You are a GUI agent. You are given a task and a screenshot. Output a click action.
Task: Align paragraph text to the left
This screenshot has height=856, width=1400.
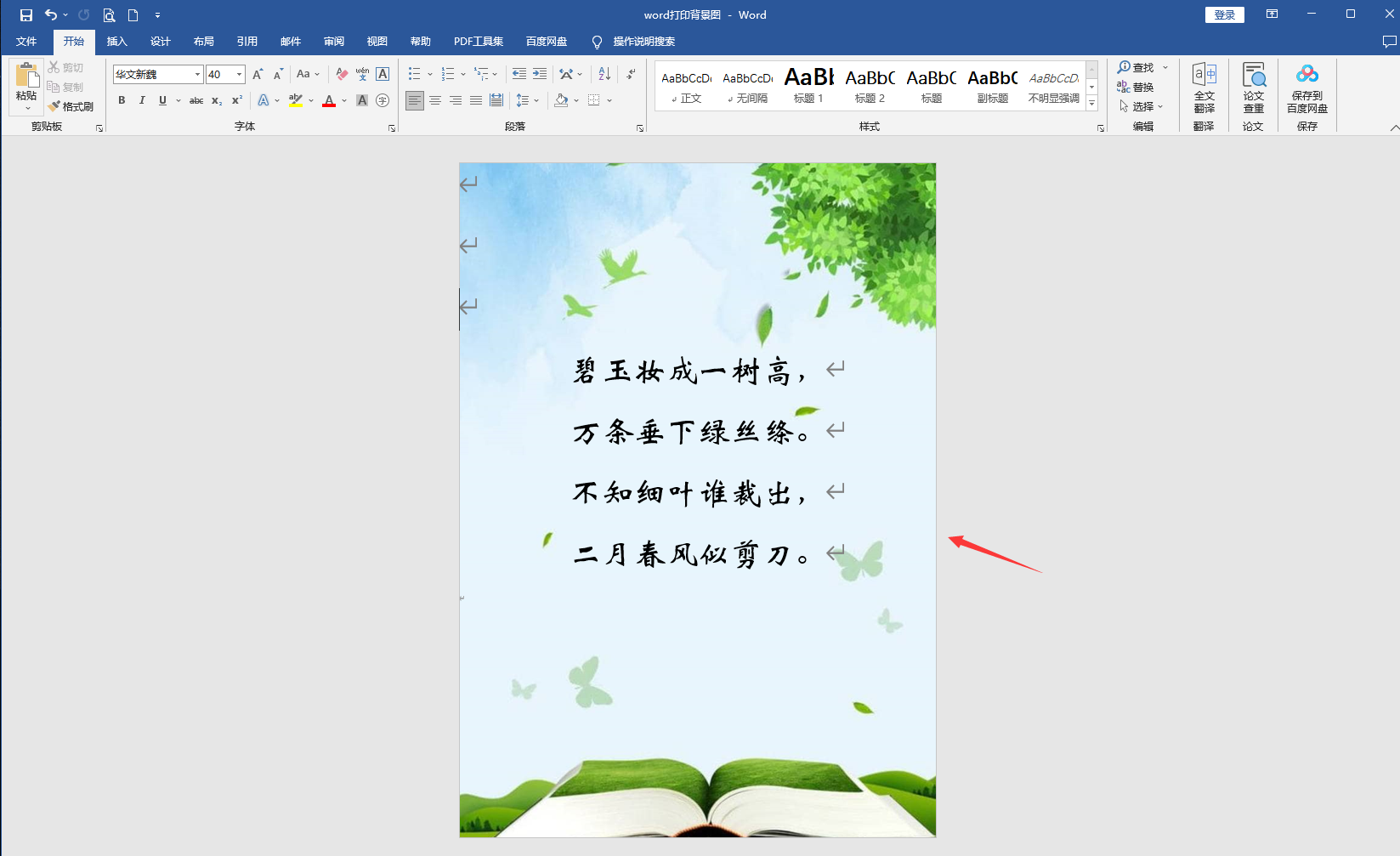tap(415, 100)
